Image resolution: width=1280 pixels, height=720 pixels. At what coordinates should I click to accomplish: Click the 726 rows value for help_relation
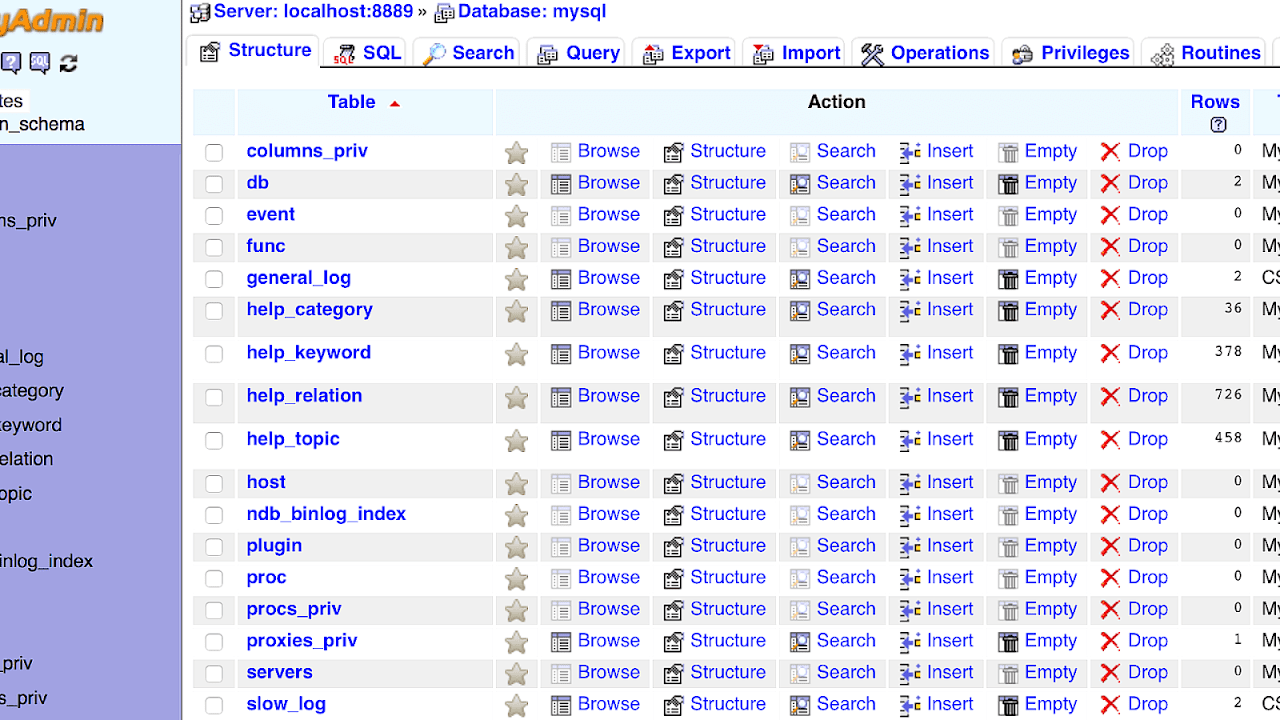pos(1228,395)
